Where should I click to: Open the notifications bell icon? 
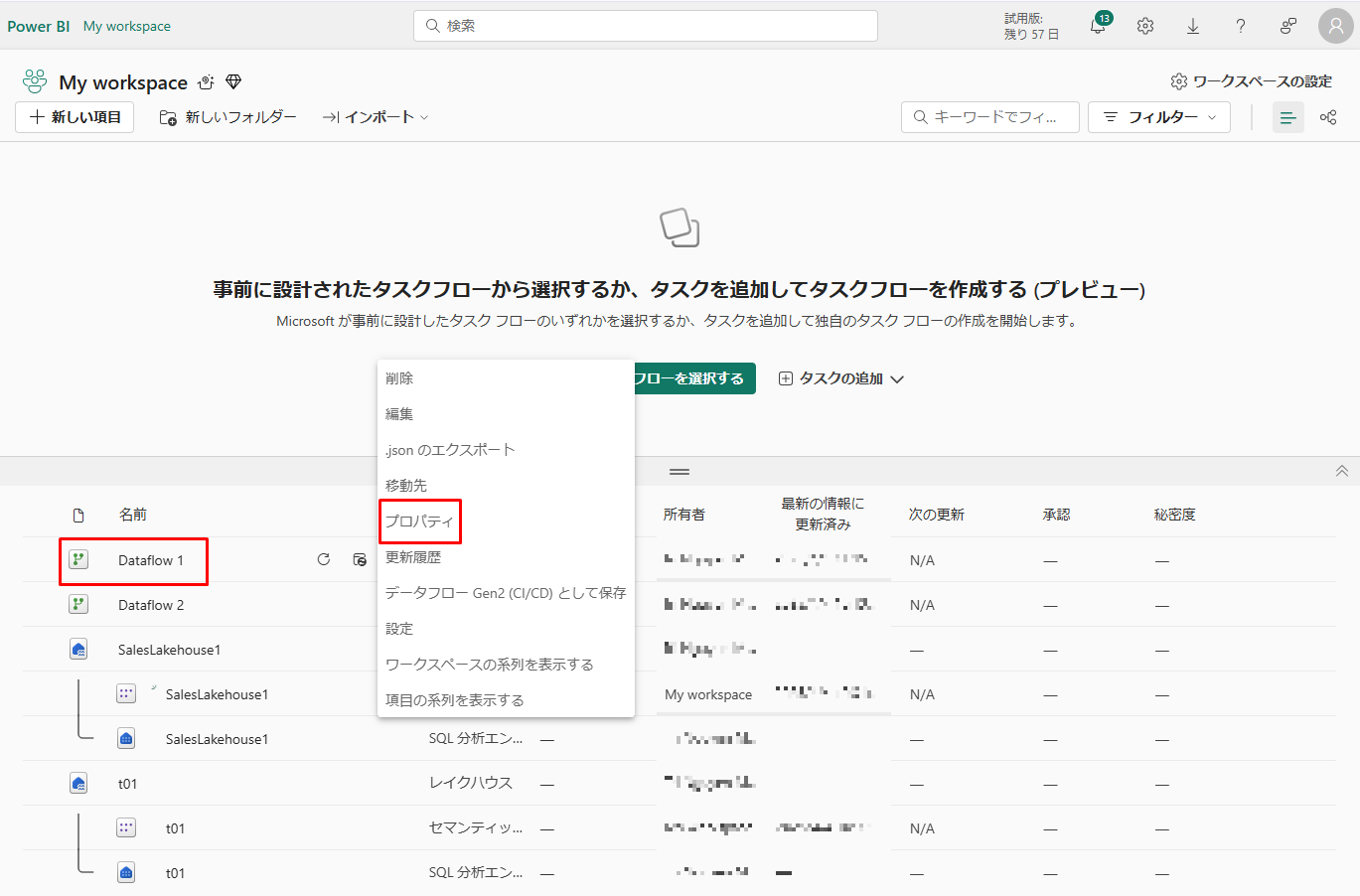coord(1098,27)
